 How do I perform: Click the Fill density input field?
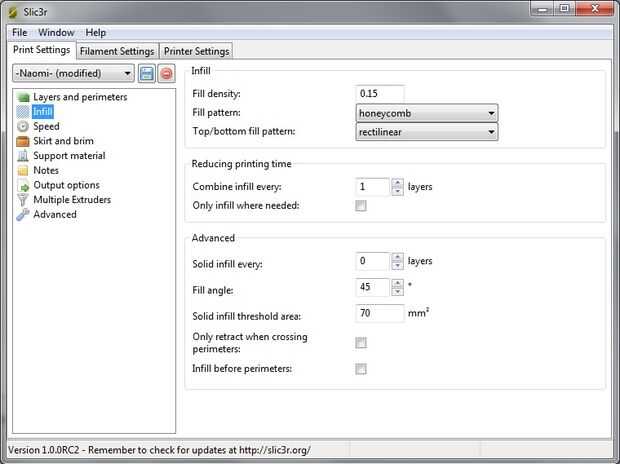(380, 94)
